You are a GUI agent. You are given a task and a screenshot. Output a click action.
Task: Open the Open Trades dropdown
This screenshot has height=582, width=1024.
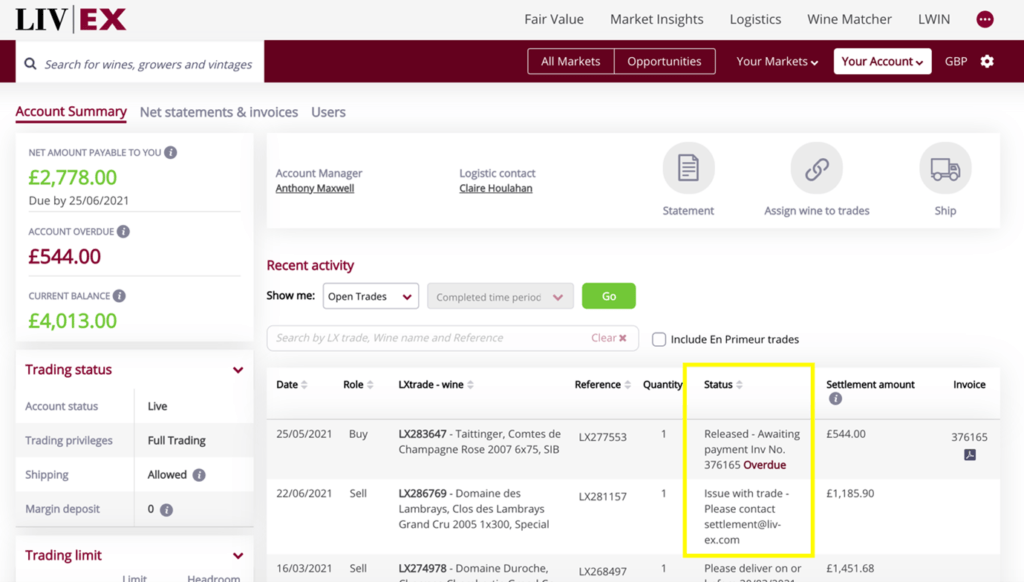(x=370, y=296)
